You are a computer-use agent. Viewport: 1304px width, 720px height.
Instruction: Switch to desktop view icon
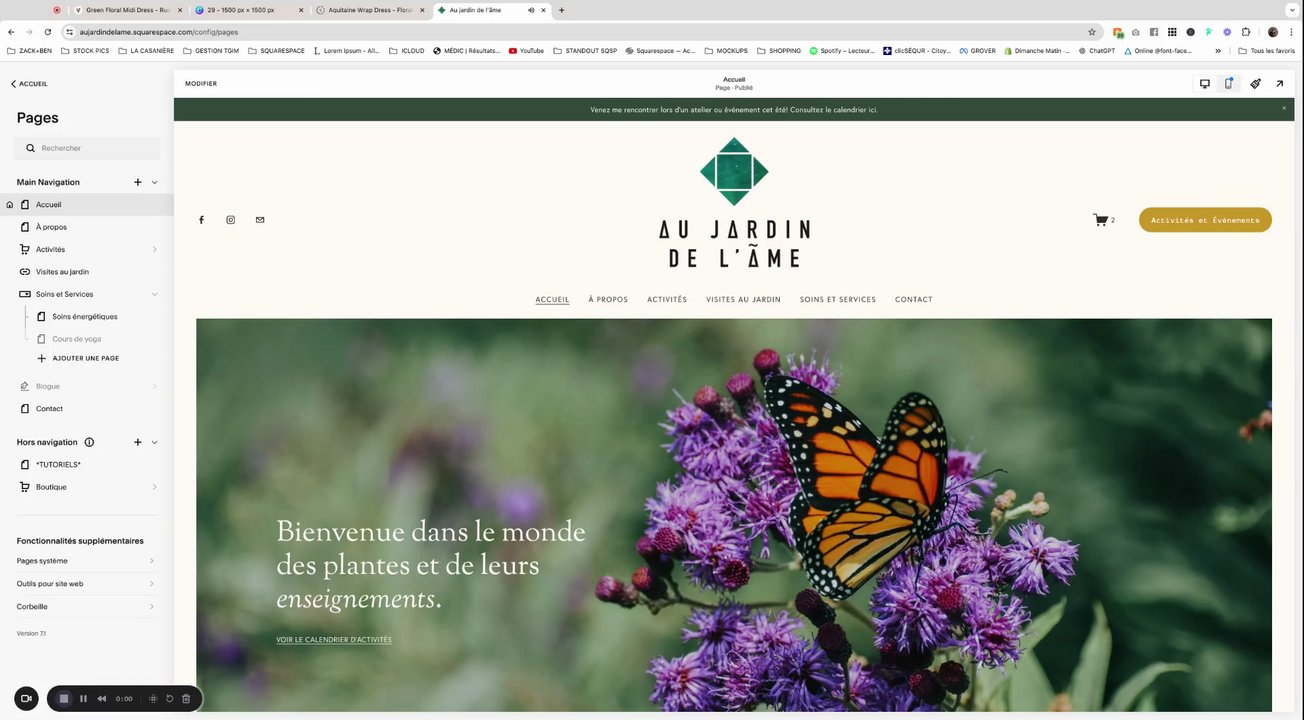click(x=1205, y=84)
